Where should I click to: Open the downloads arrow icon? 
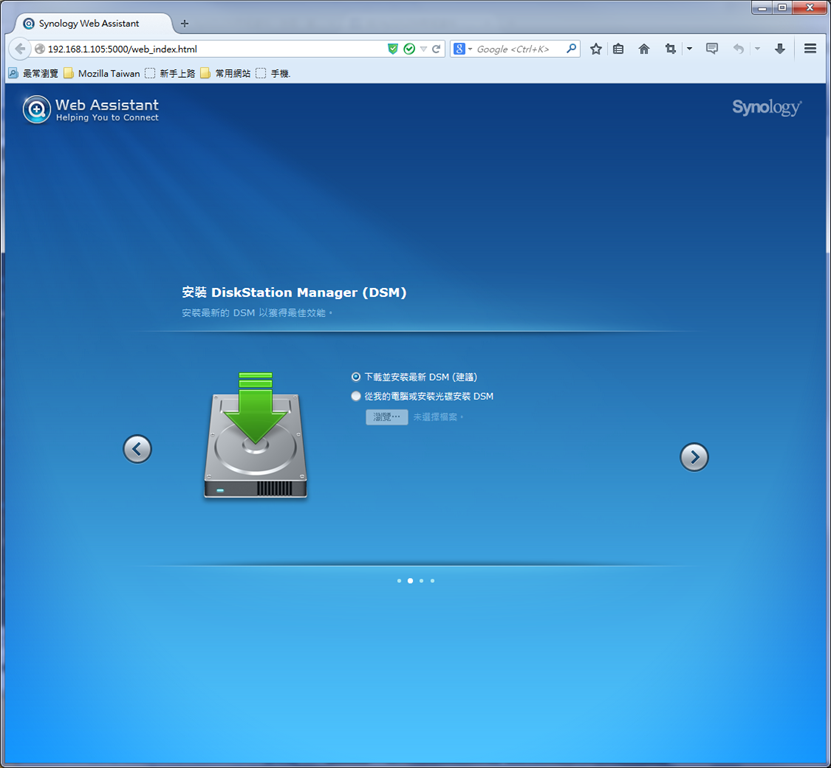coord(780,49)
